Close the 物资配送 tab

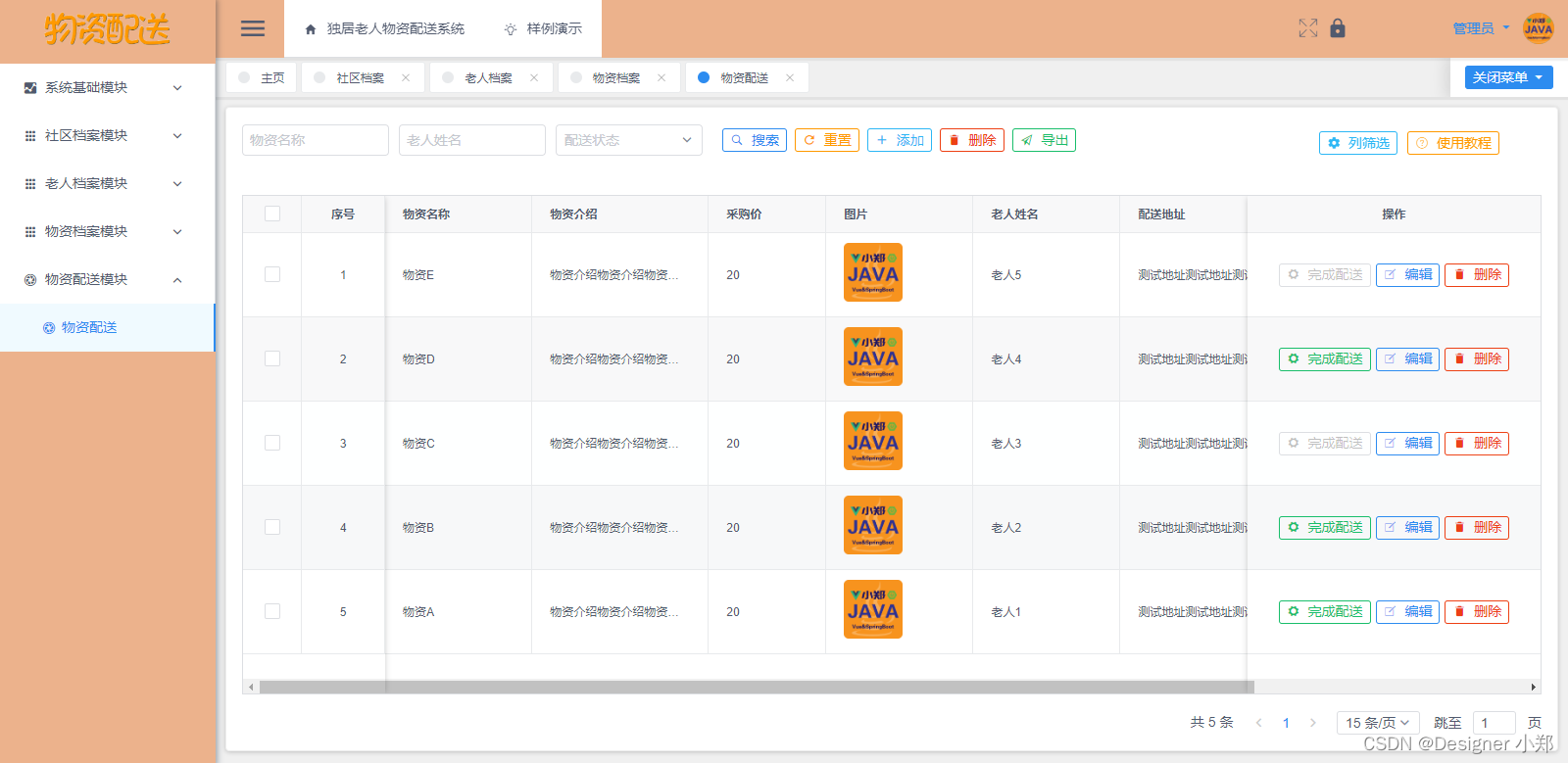pos(790,77)
